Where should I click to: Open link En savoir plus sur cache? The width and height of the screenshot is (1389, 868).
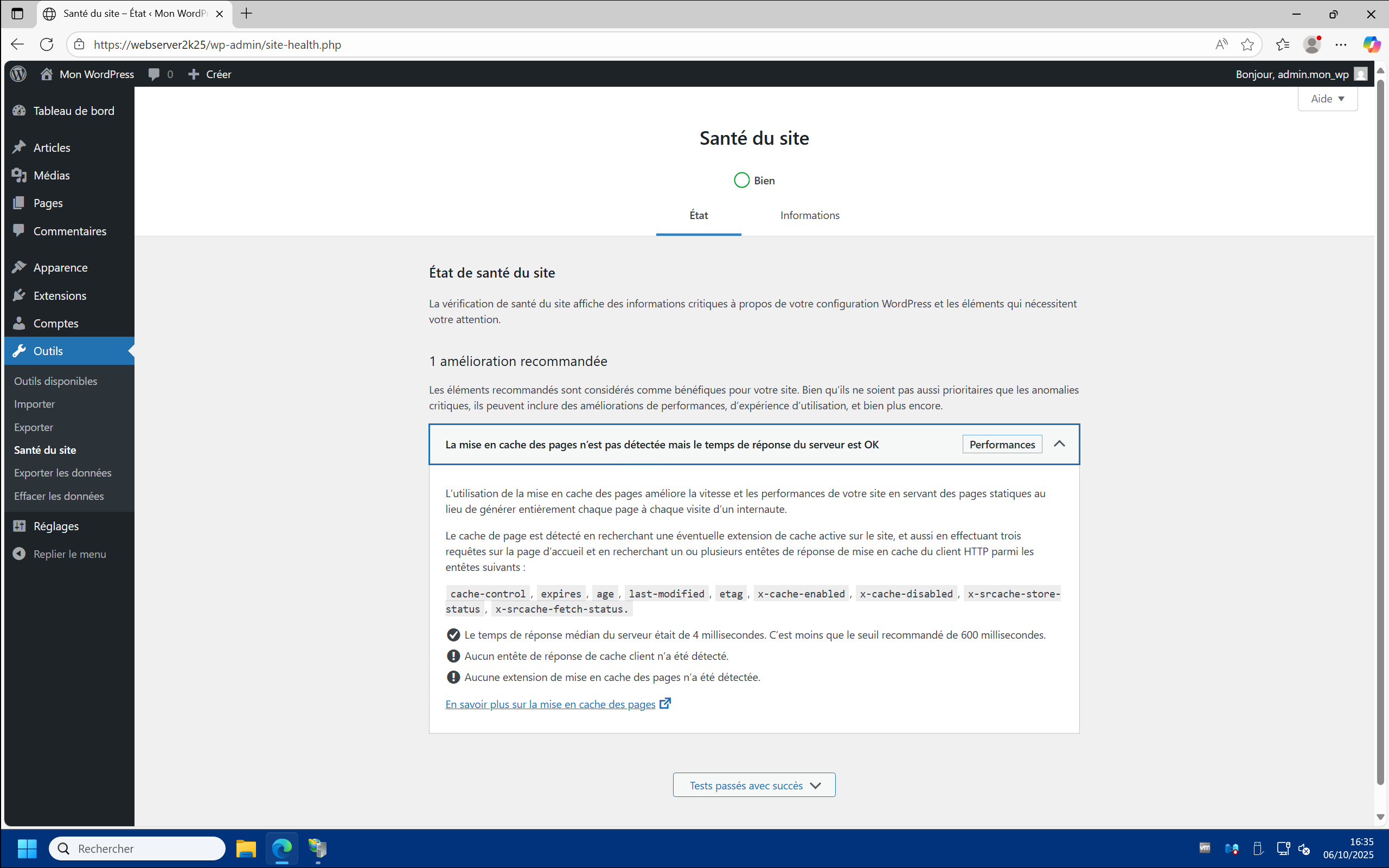[x=550, y=704]
